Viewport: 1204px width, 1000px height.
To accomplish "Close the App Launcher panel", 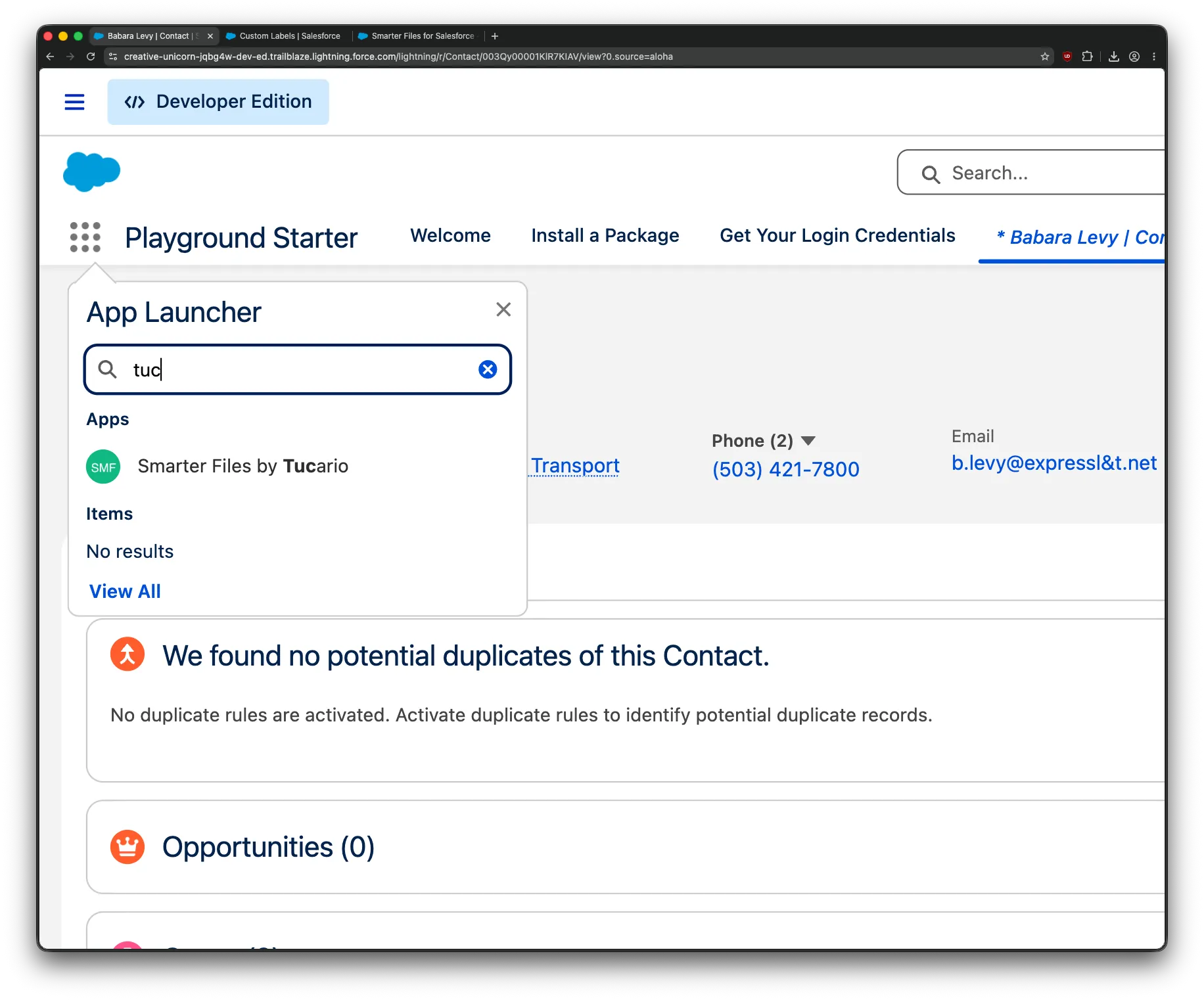I will pyautogui.click(x=503, y=309).
